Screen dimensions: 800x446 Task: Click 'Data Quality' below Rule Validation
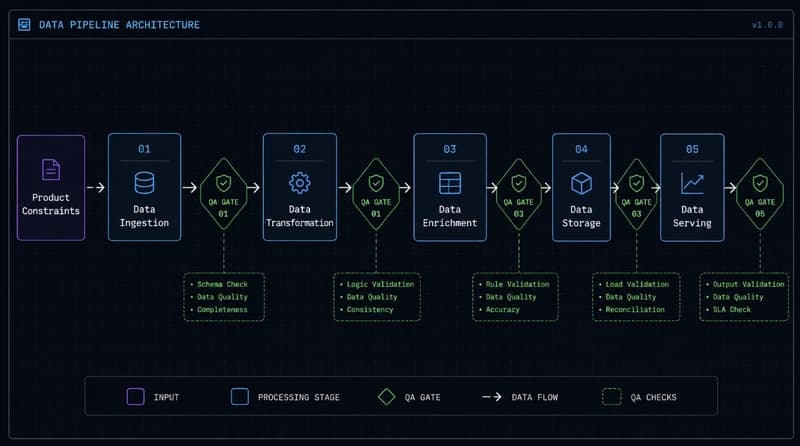pos(511,297)
